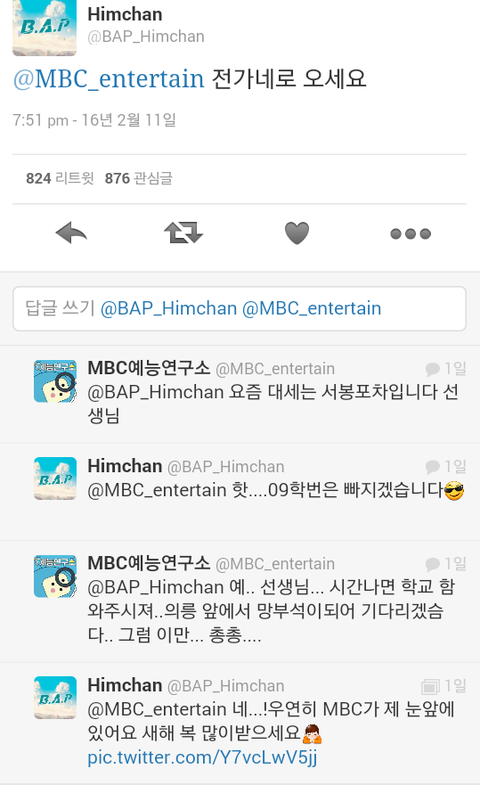480x785 pixels.
Task: View the 876 likes list
Action: pos(139,178)
